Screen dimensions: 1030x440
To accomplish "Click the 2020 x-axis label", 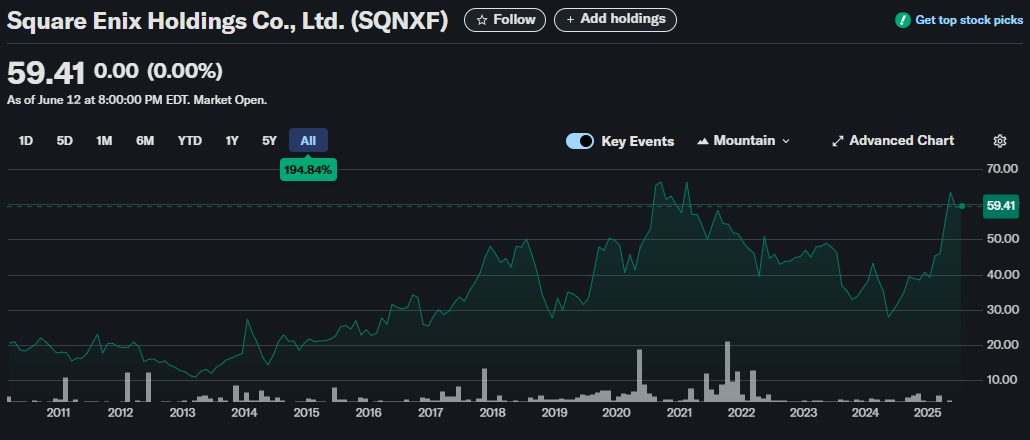I will (616, 413).
